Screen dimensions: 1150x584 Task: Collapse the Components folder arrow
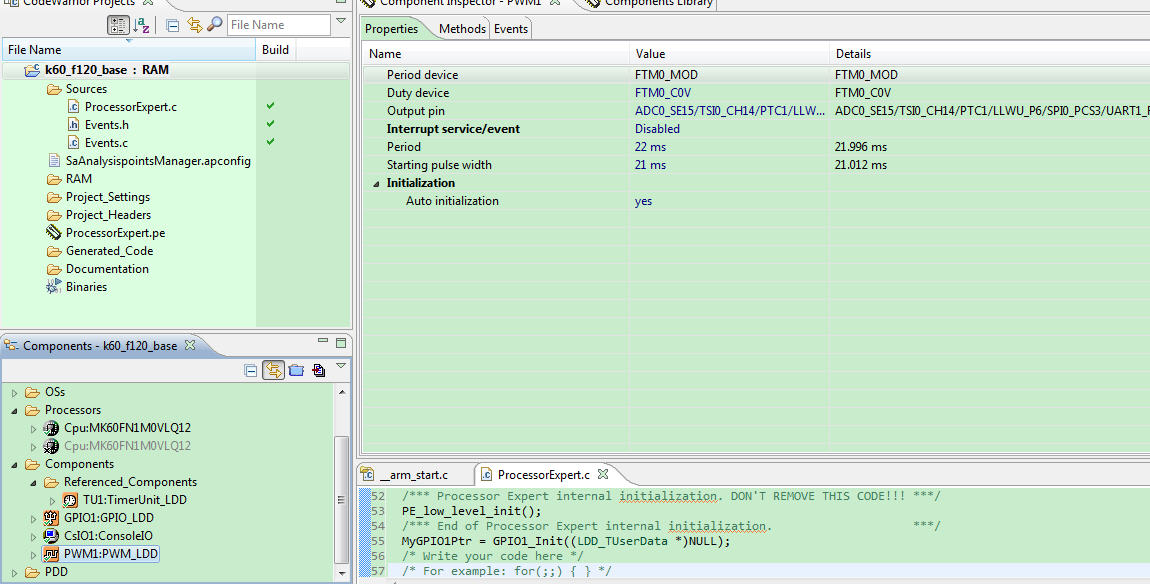tap(15, 464)
